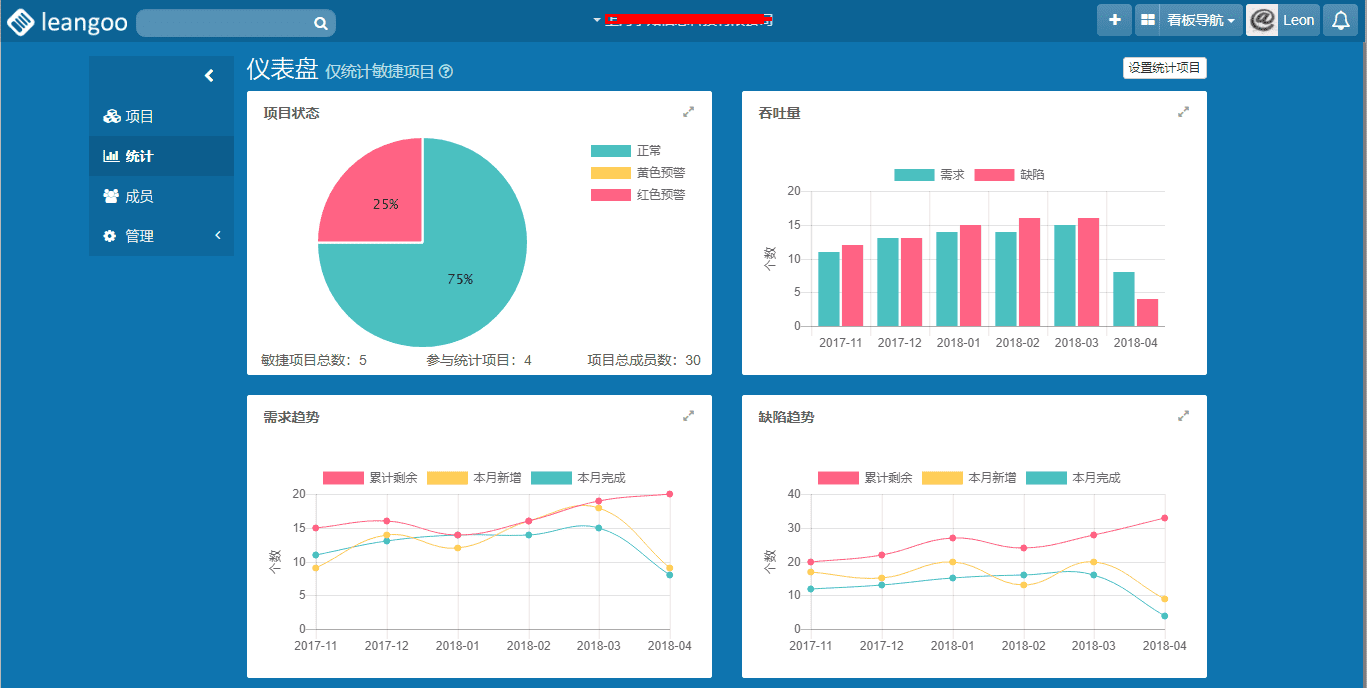The width and height of the screenshot is (1367, 688).
Task: Open the 看板导航 dropdown
Action: pyautogui.click(x=1200, y=19)
